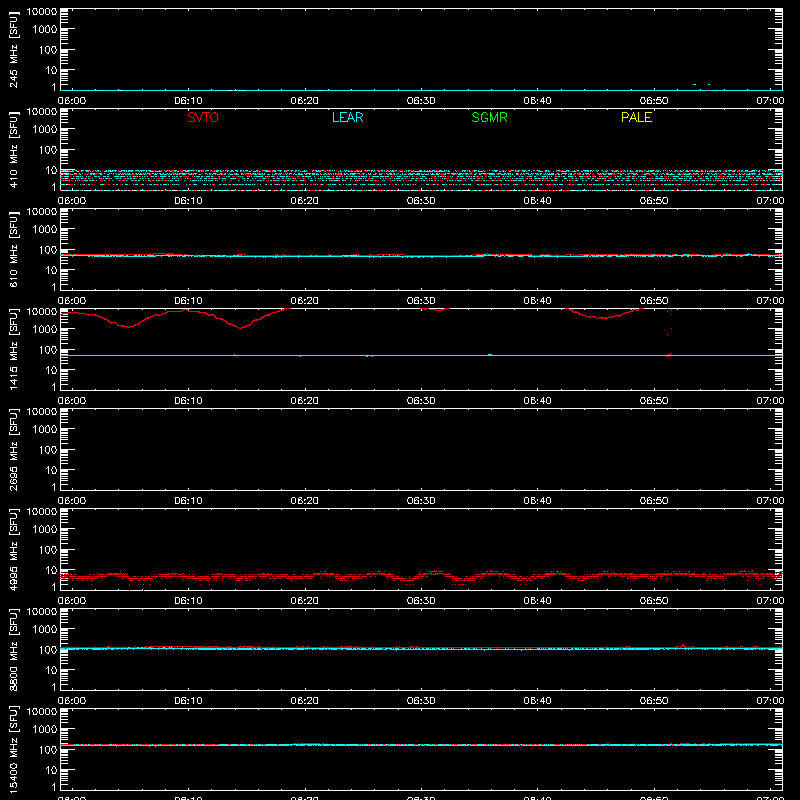Image resolution: width=800 pixels, height=800 pixels.
Task: Select the 245 MHz [SFU] axis label
Action: tap(13, 49)
